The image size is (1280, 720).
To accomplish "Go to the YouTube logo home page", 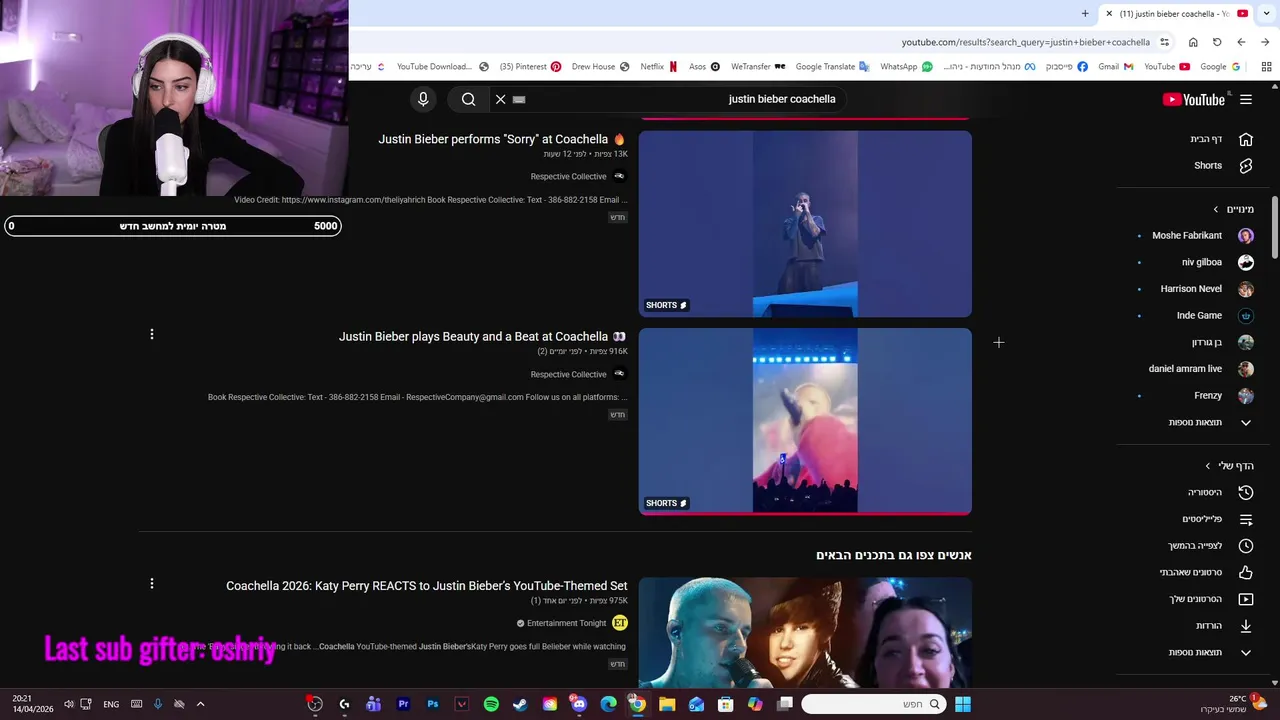I will click(x=1194, y=99).
